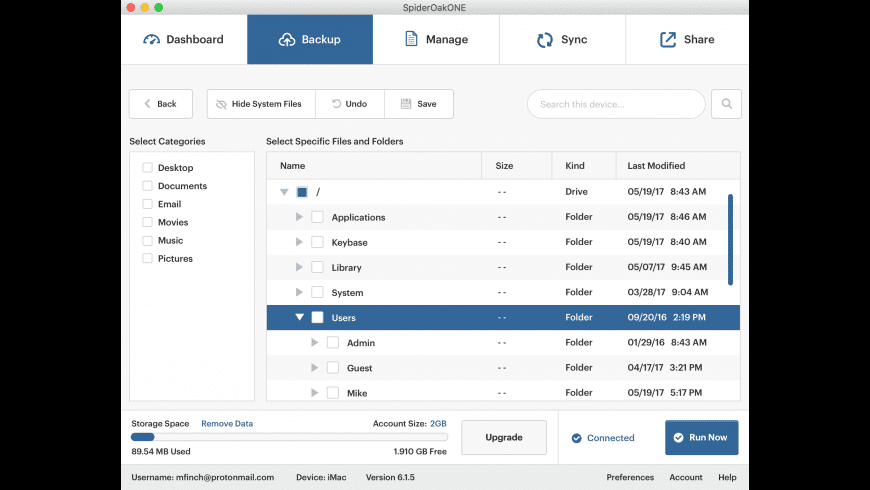Viewport: 870px width, 490px height.
Task: Click the magnifying glass search icon
Action: (727, 104)
